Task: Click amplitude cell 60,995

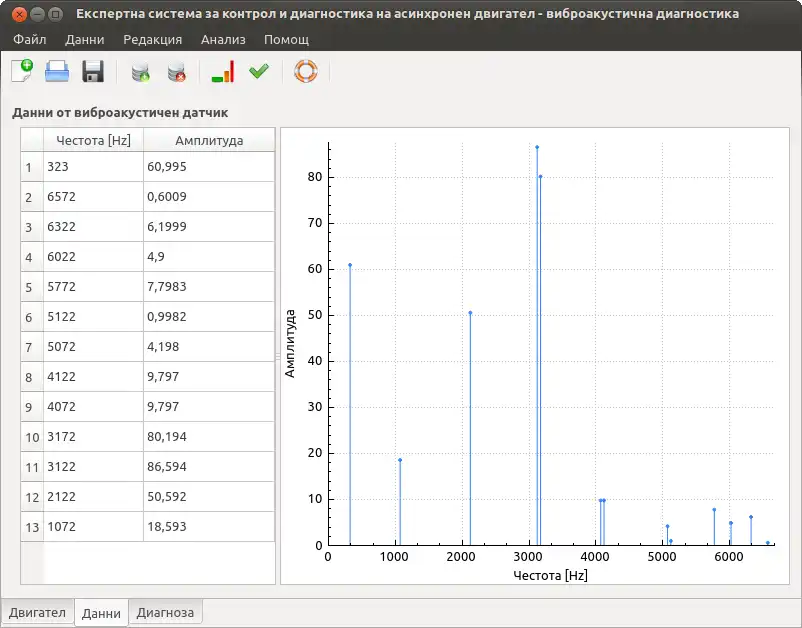Action: 209,167
